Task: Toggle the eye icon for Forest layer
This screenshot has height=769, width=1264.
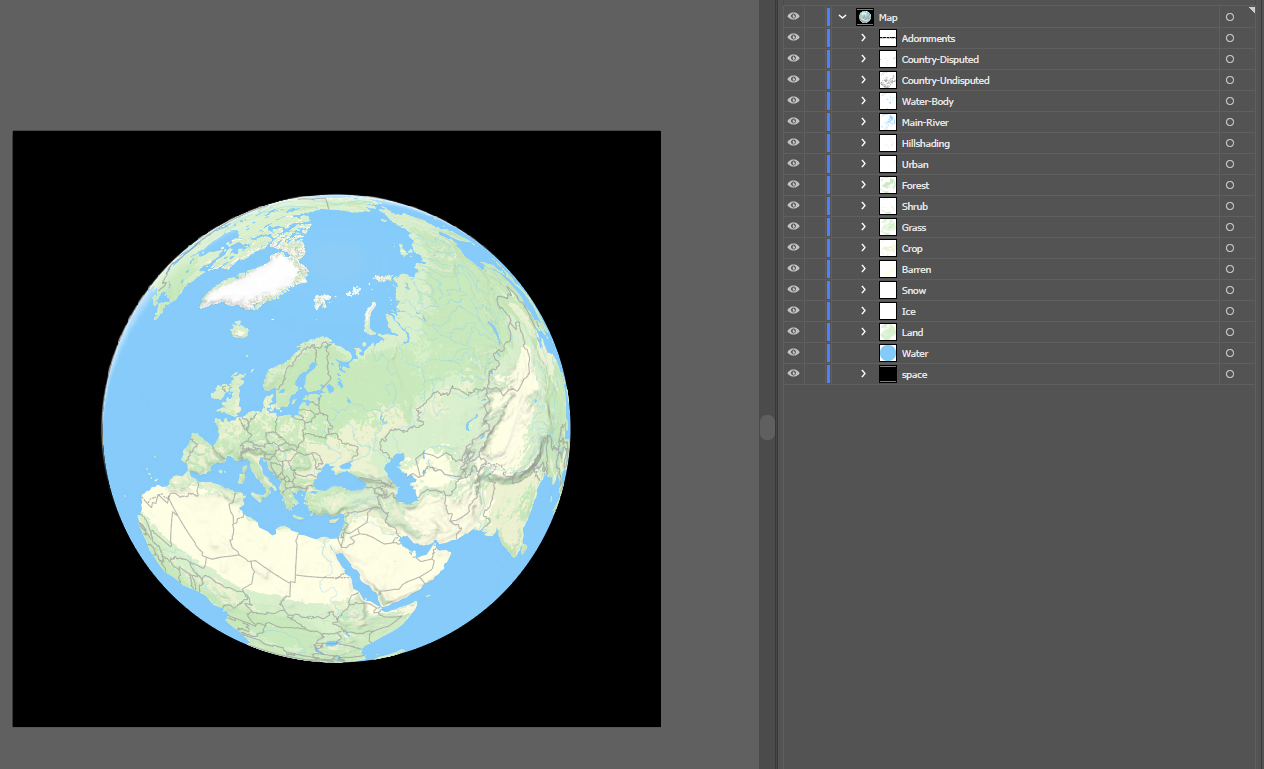Action: pos(793,185)
